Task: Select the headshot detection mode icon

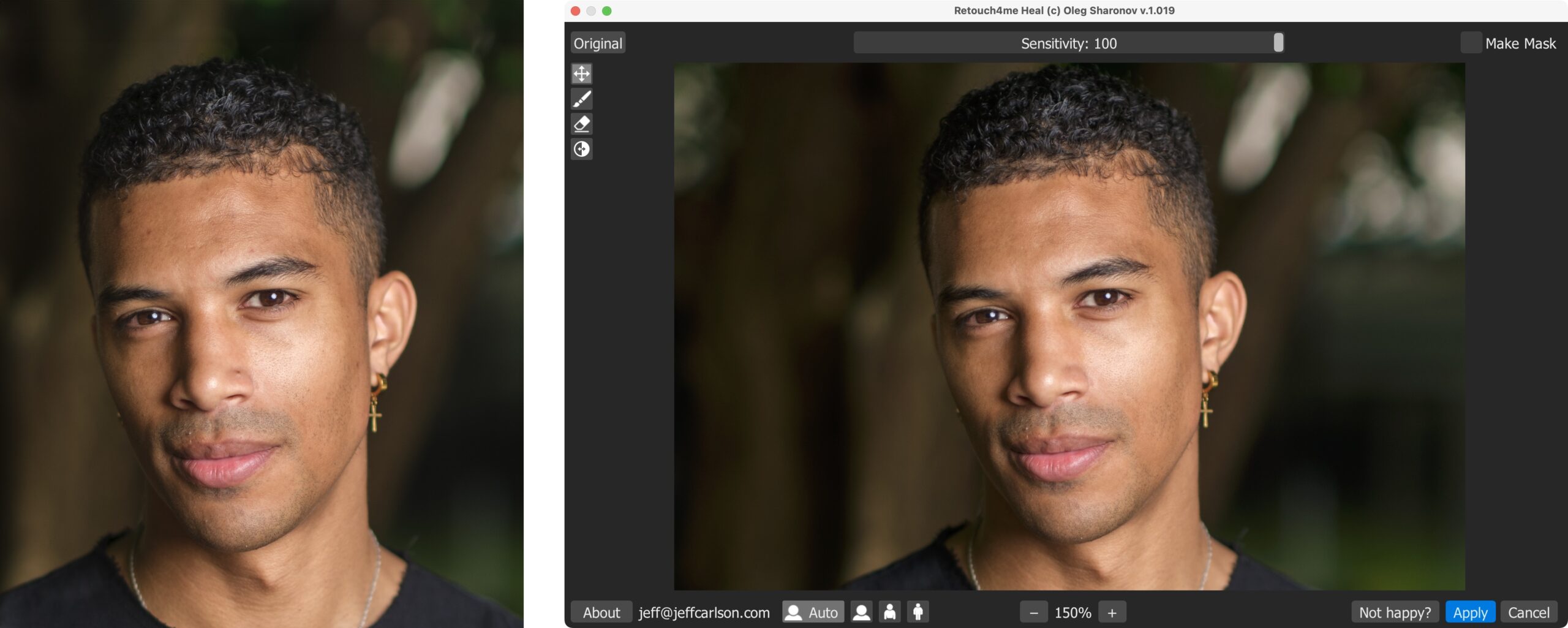Action: coord(862,611)
